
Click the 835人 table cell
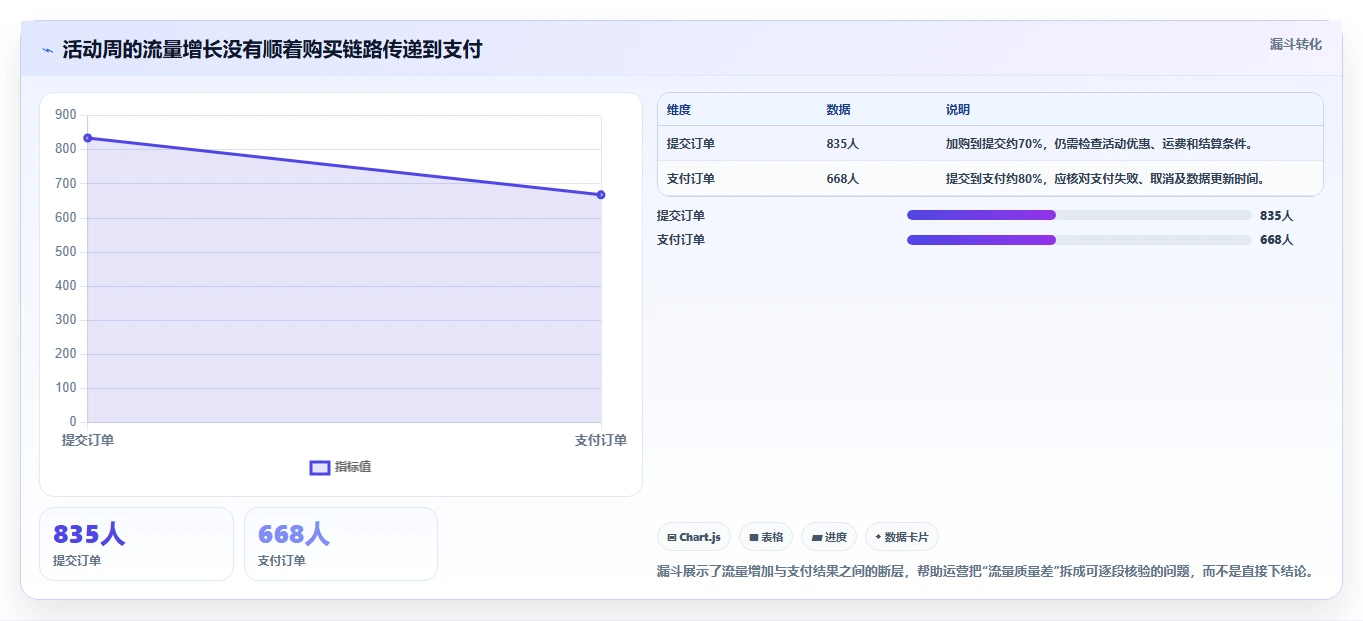[x=842, y=144]
